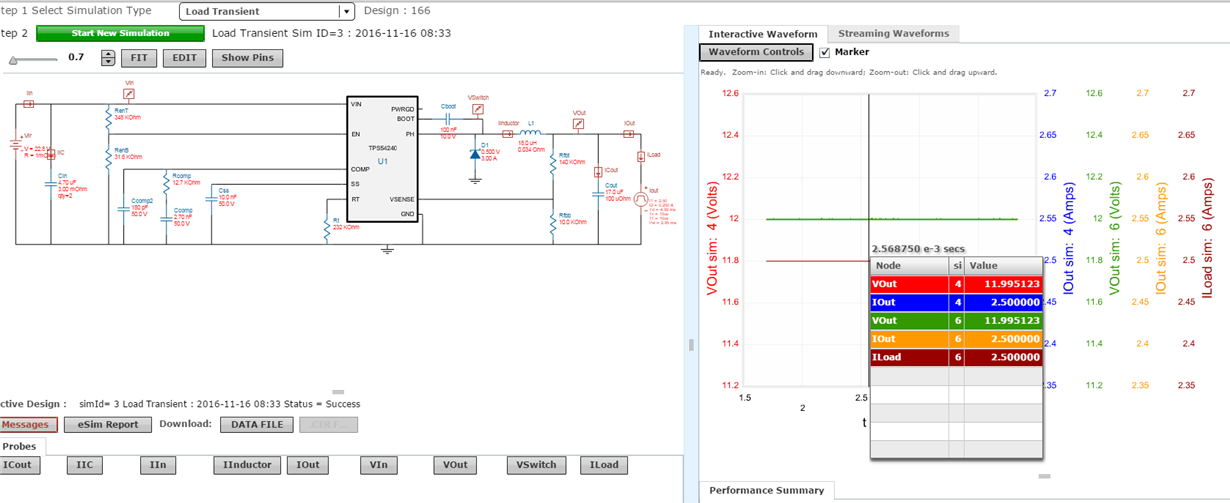Click the Vin voltage probe icon
Screen dimensions: 1230x503
pyautogui.click(x=129, y=94)
